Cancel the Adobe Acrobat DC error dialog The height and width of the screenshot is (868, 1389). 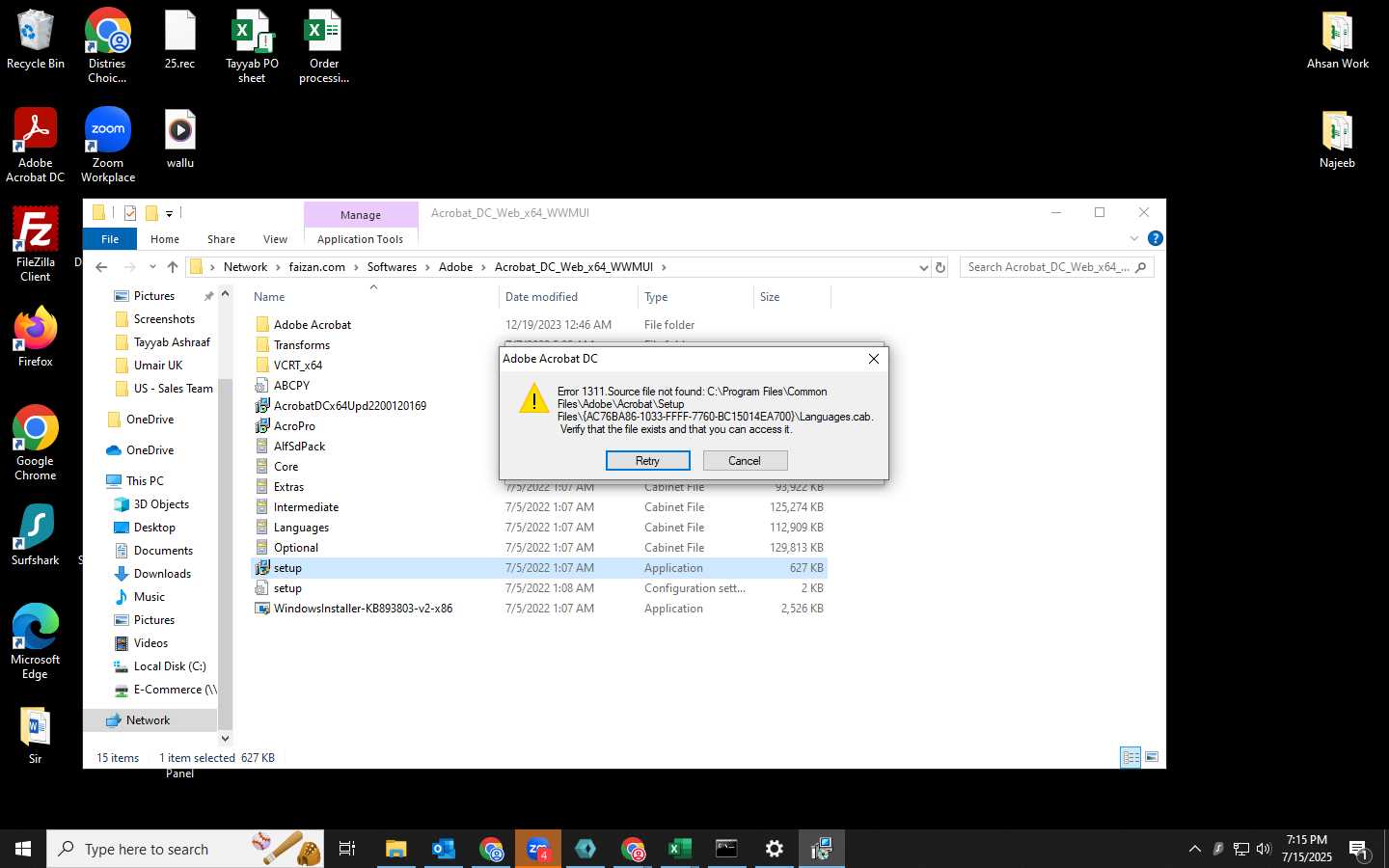click(745, 461)
